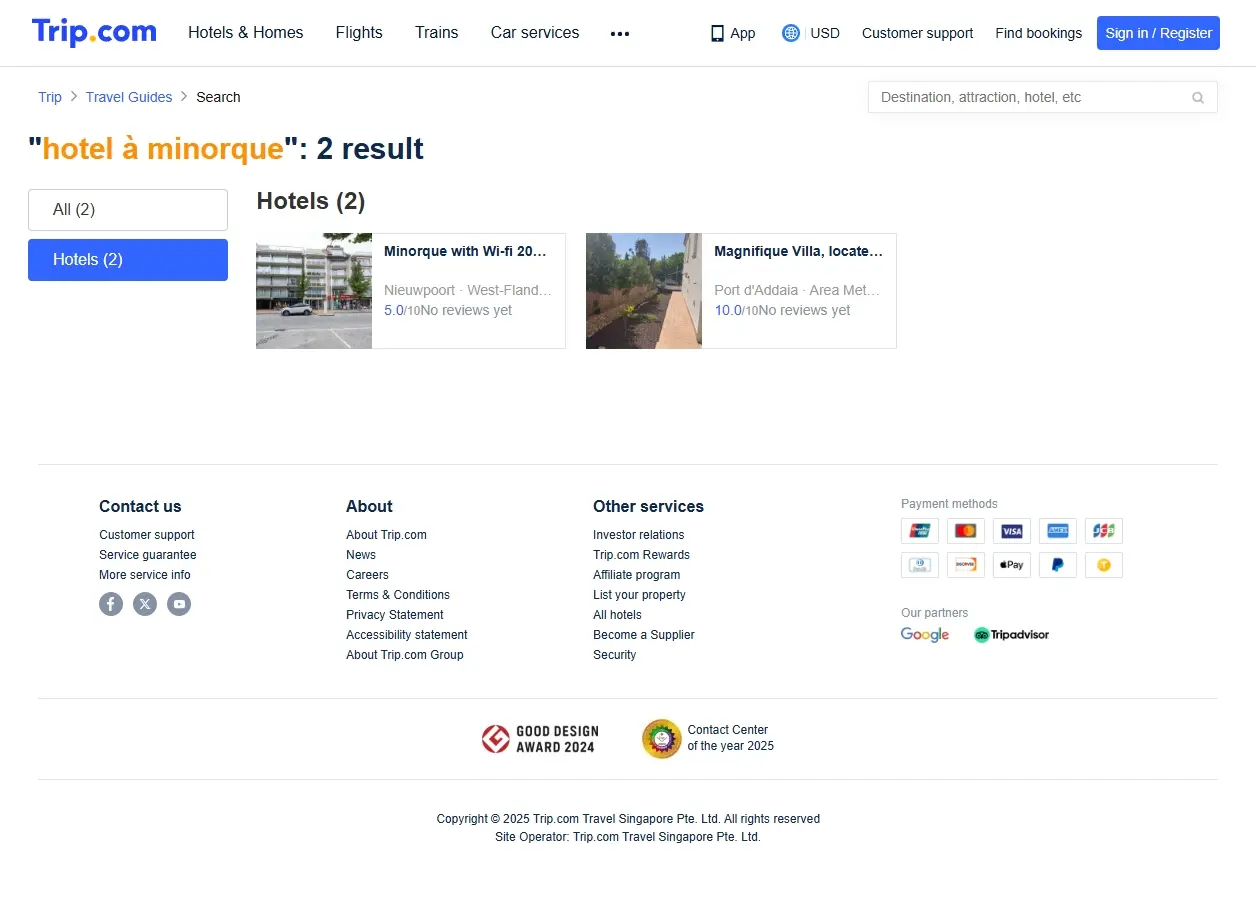Screen dimensions: 1256x921
Task: Open the Flights menu
Action: pos(359,33)
